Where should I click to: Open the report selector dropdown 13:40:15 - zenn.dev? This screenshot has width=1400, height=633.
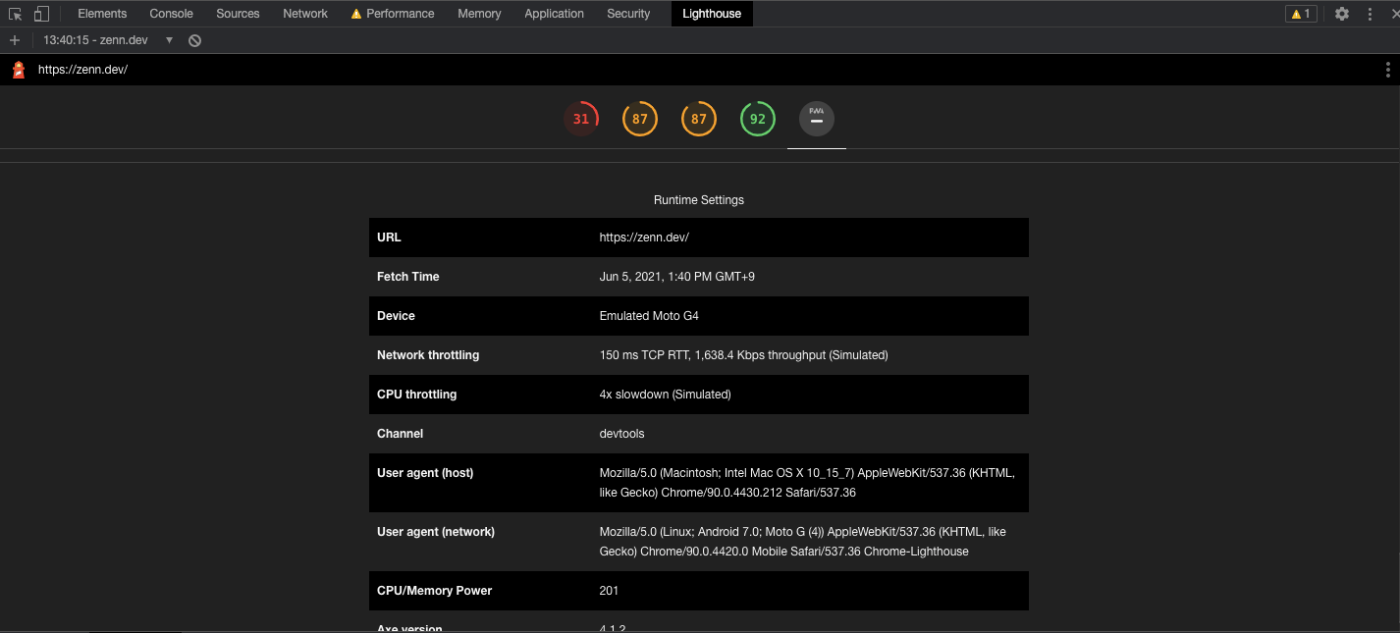(x=108, y=40)
